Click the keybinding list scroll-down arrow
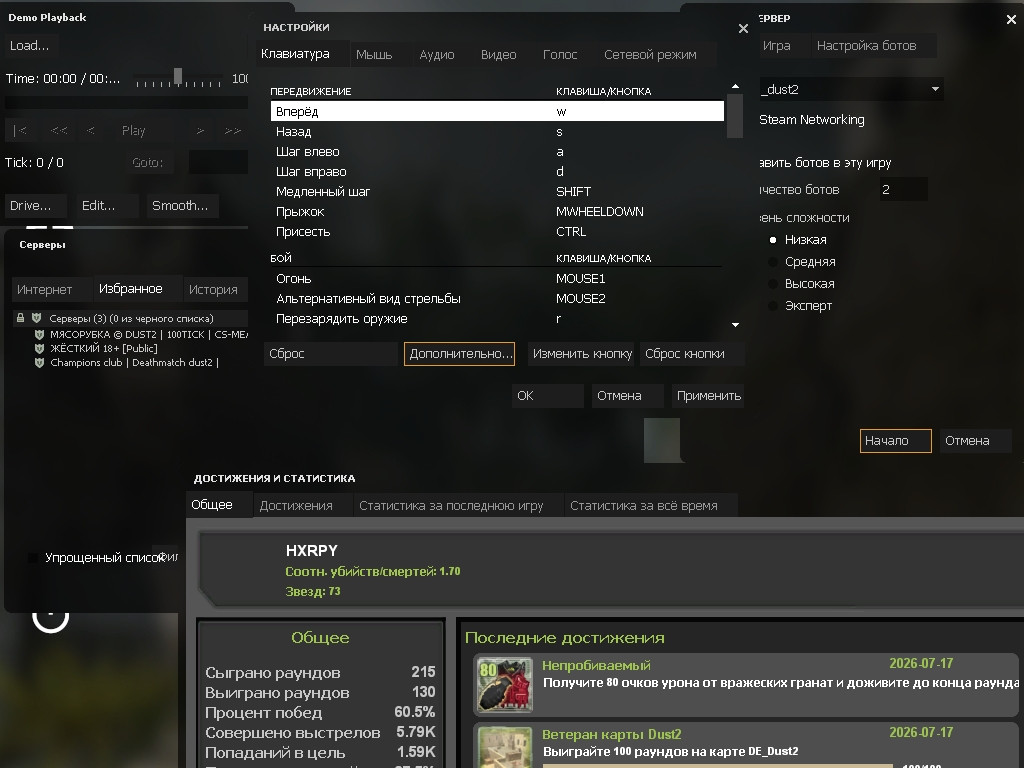This screenshot has height=768, width=1024. (x=735, y=325)
